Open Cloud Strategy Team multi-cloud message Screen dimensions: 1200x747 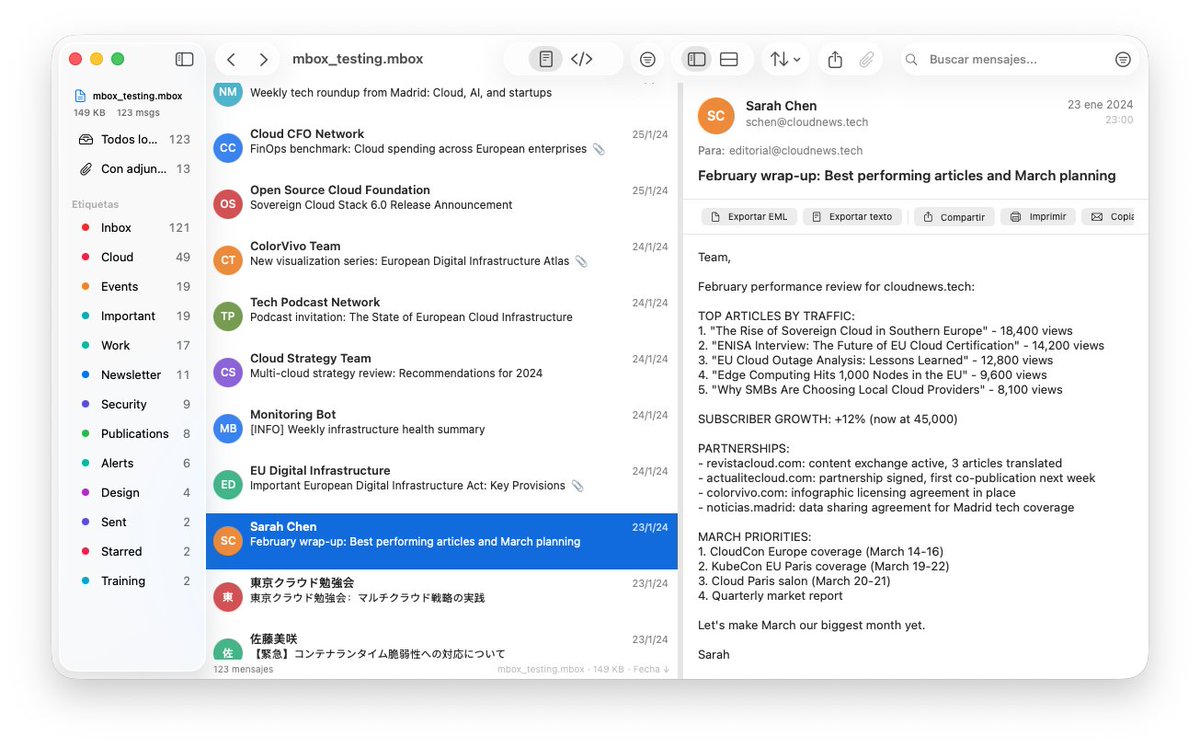441,372
